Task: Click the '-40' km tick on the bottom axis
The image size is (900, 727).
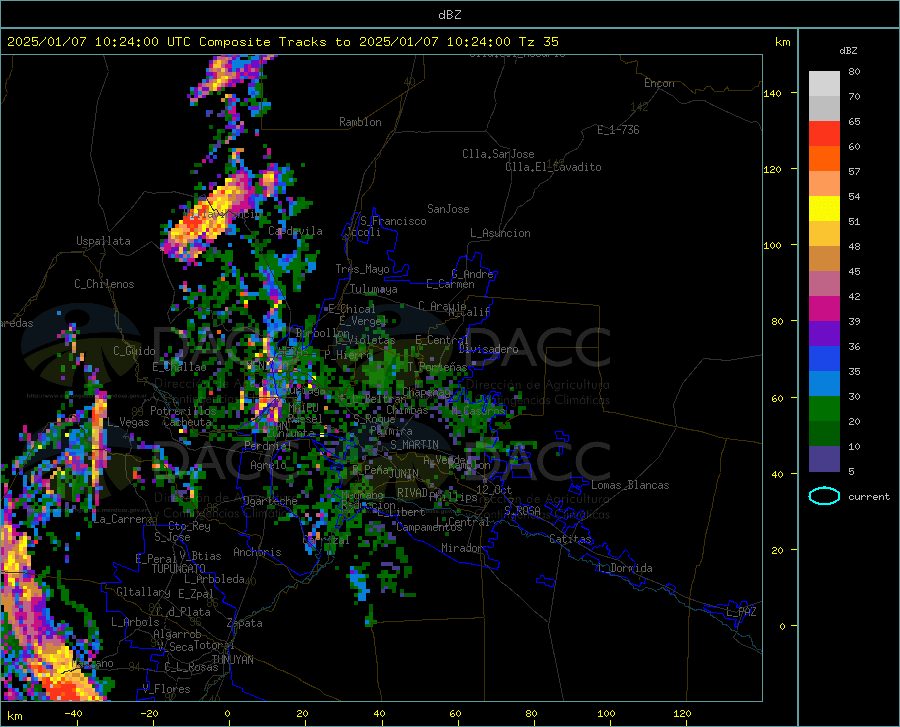Action: [x=73, y=713]
